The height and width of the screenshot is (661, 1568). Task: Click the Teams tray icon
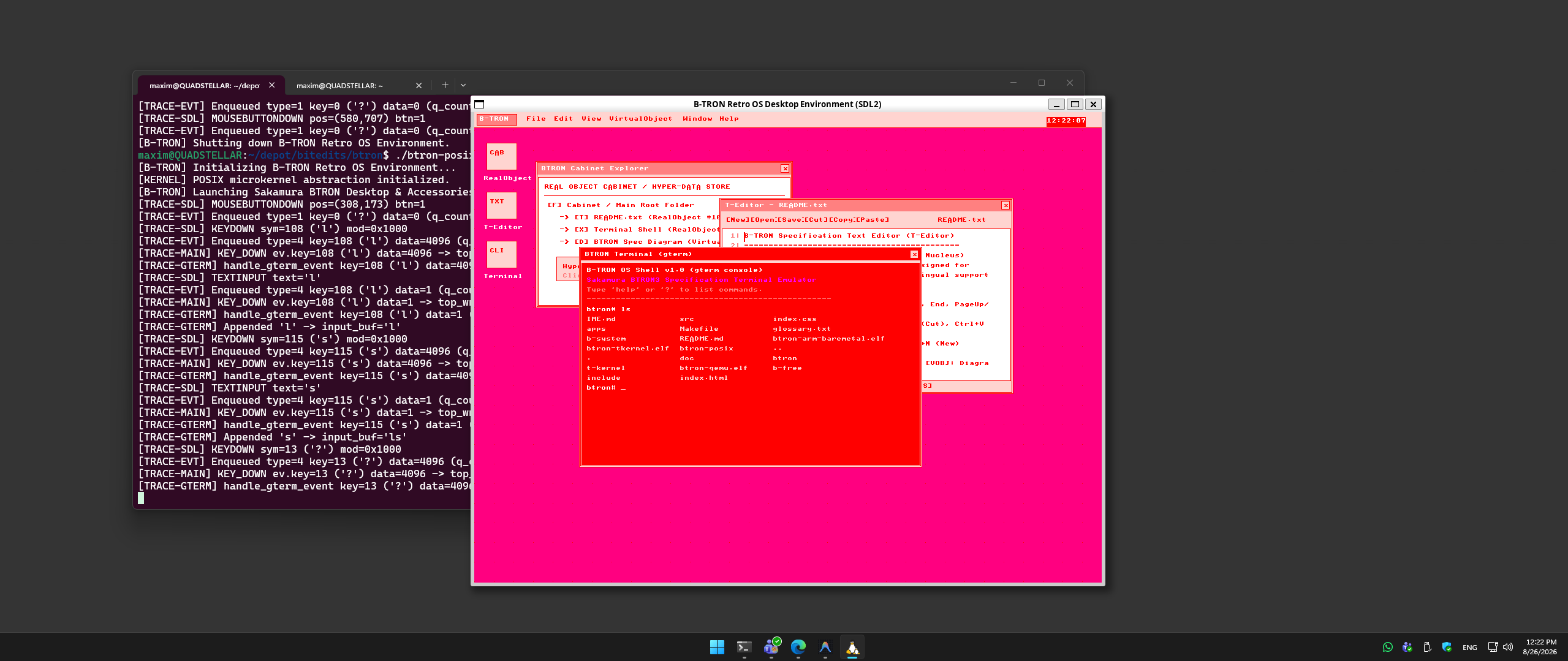[x=1407, y=647]
